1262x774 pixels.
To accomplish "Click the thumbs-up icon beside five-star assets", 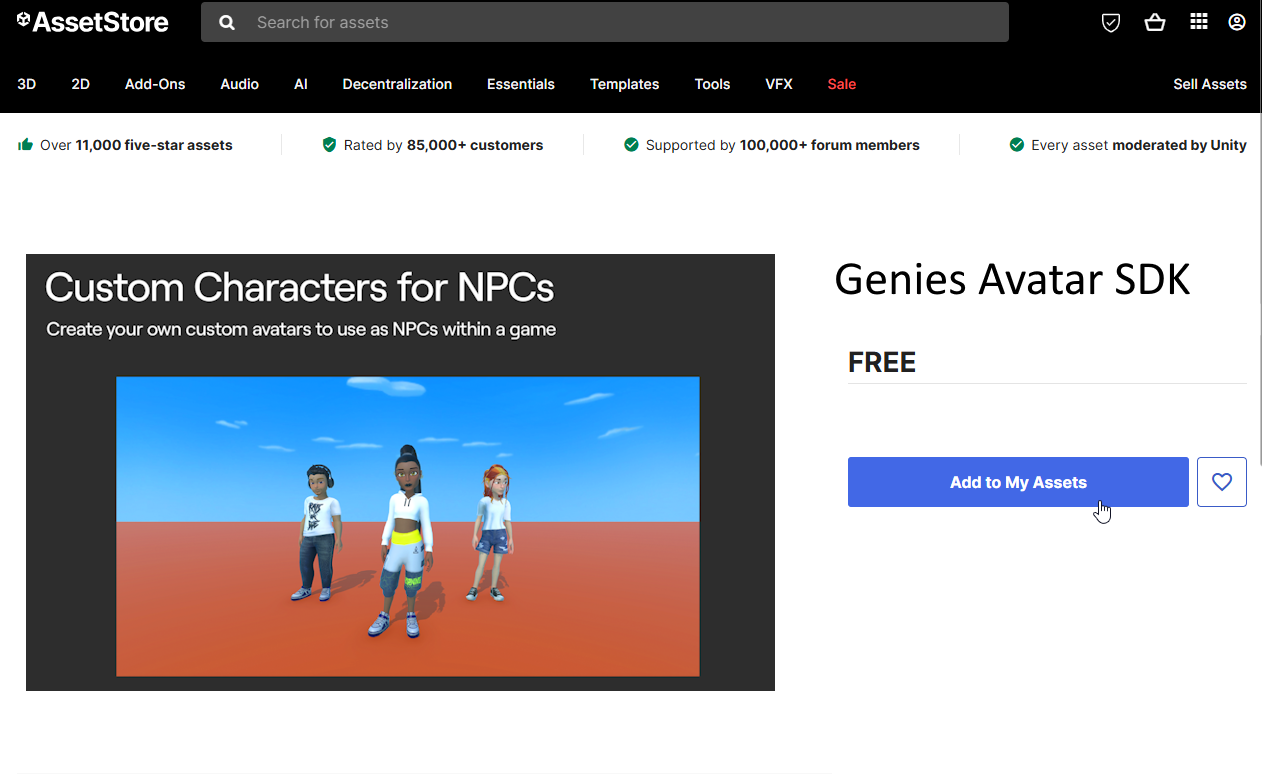I will point(24,144).
